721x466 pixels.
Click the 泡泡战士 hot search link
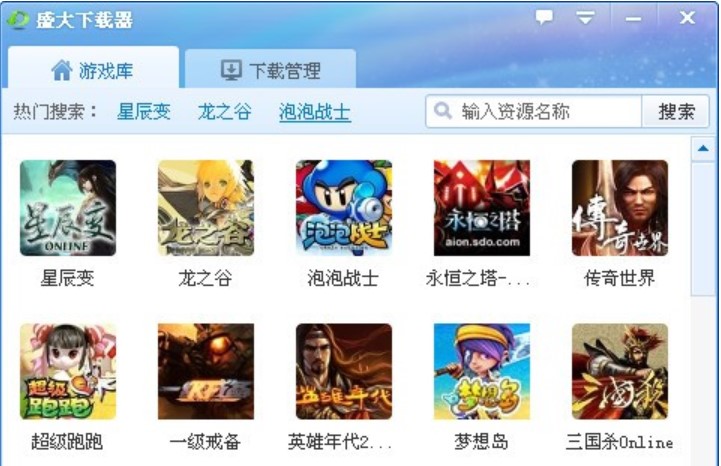click(315, 112)
